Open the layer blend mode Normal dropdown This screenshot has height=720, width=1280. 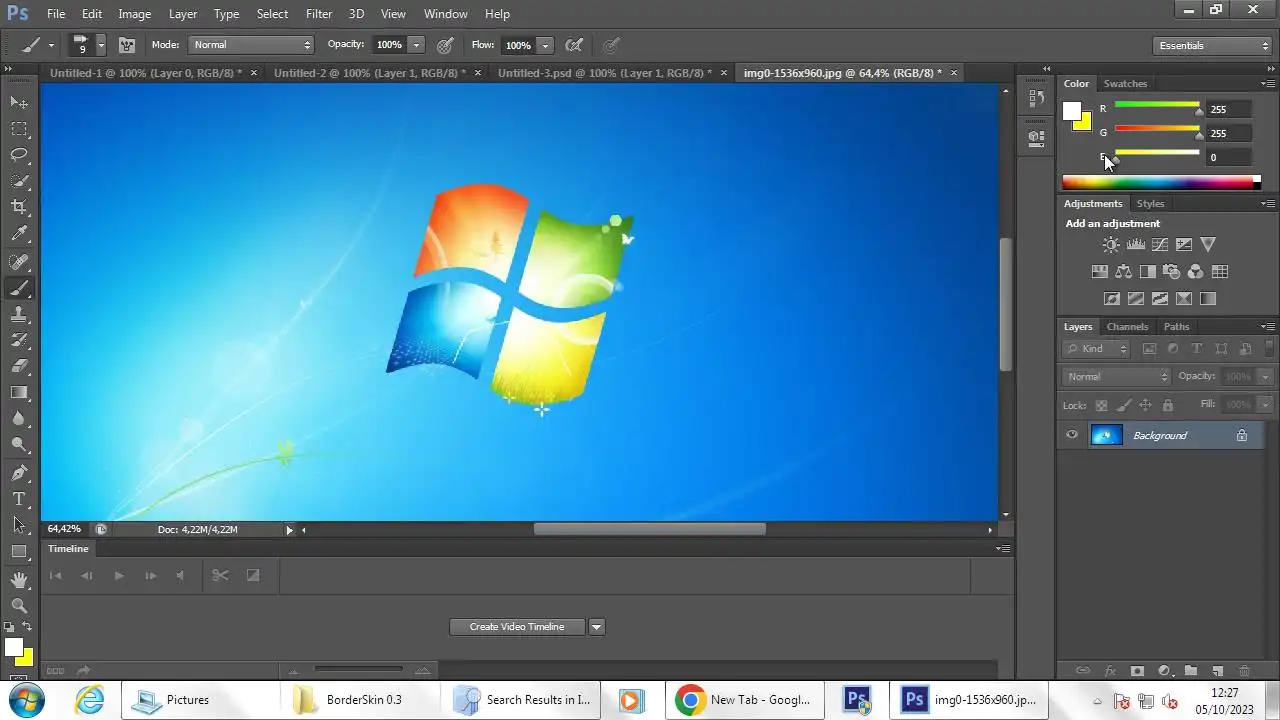(1116, 376)
